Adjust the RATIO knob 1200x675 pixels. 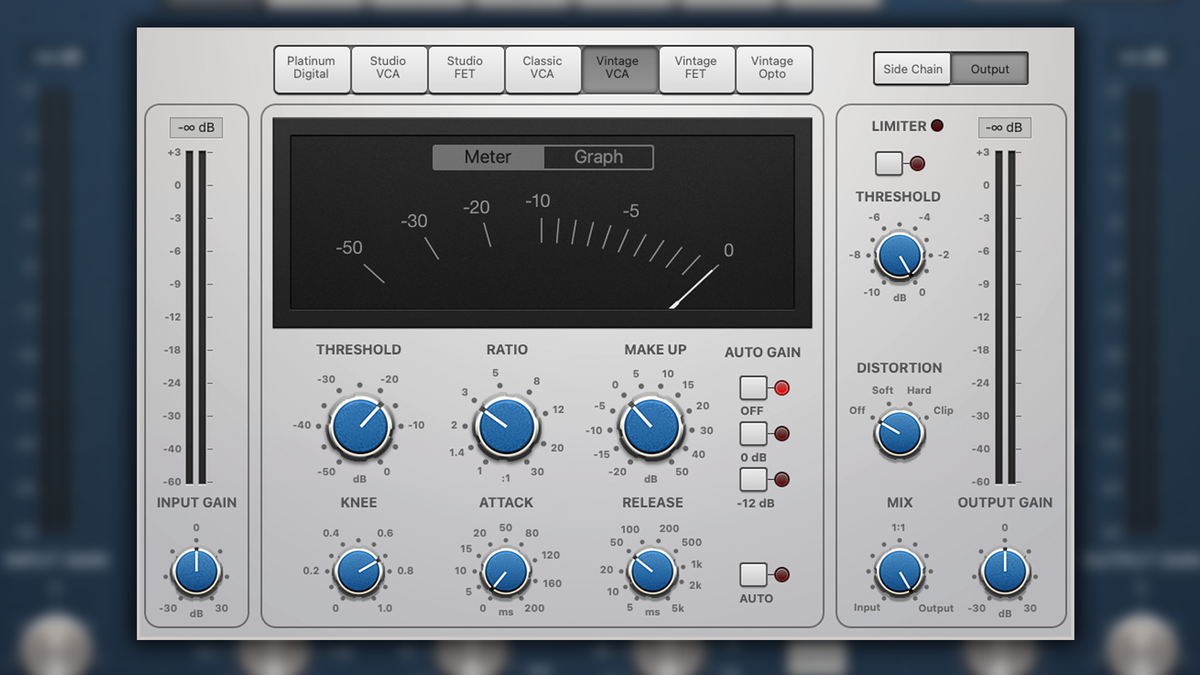[506, 425]
